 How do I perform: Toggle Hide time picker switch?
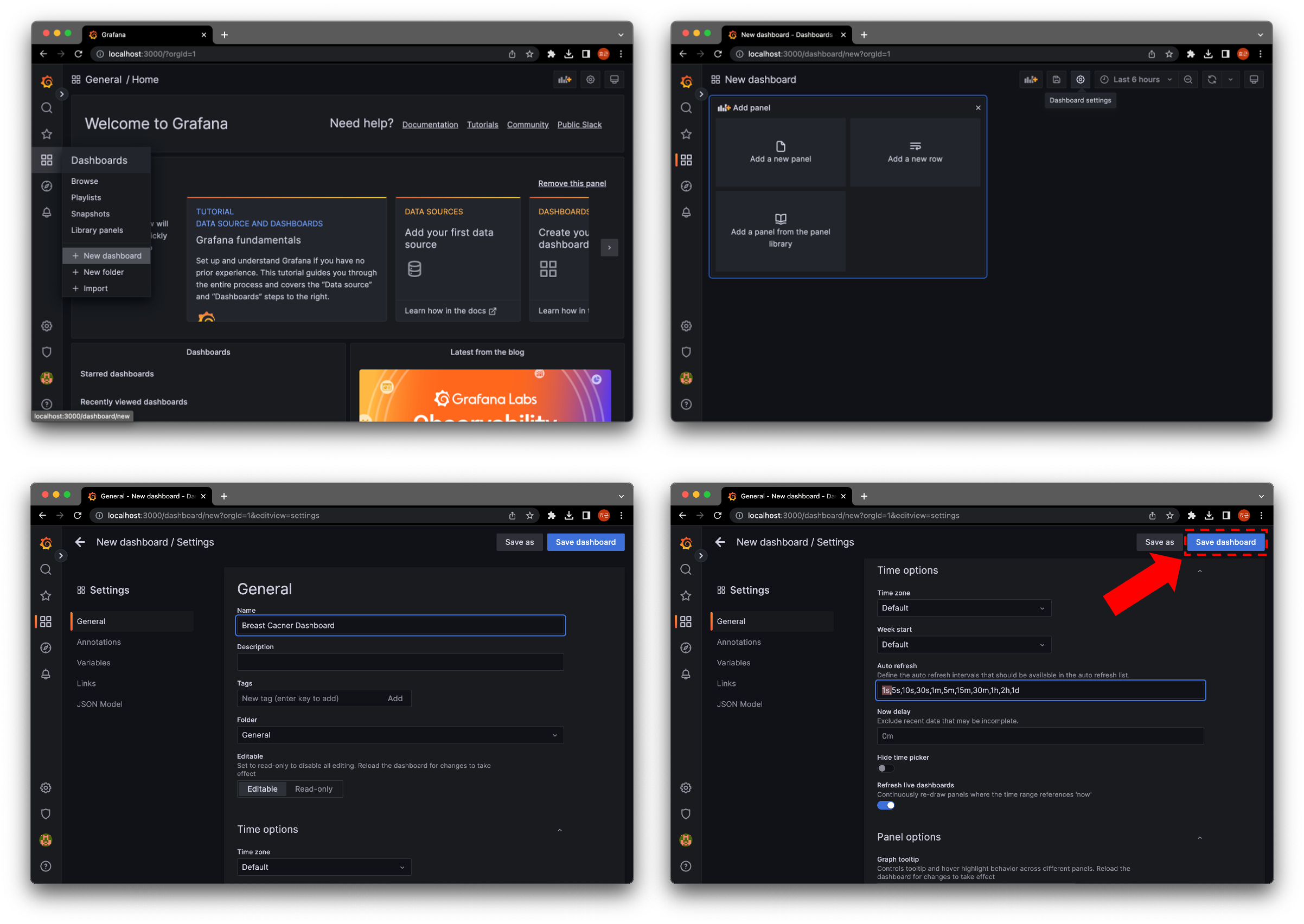pyautogui.click(x=885, y=768)
